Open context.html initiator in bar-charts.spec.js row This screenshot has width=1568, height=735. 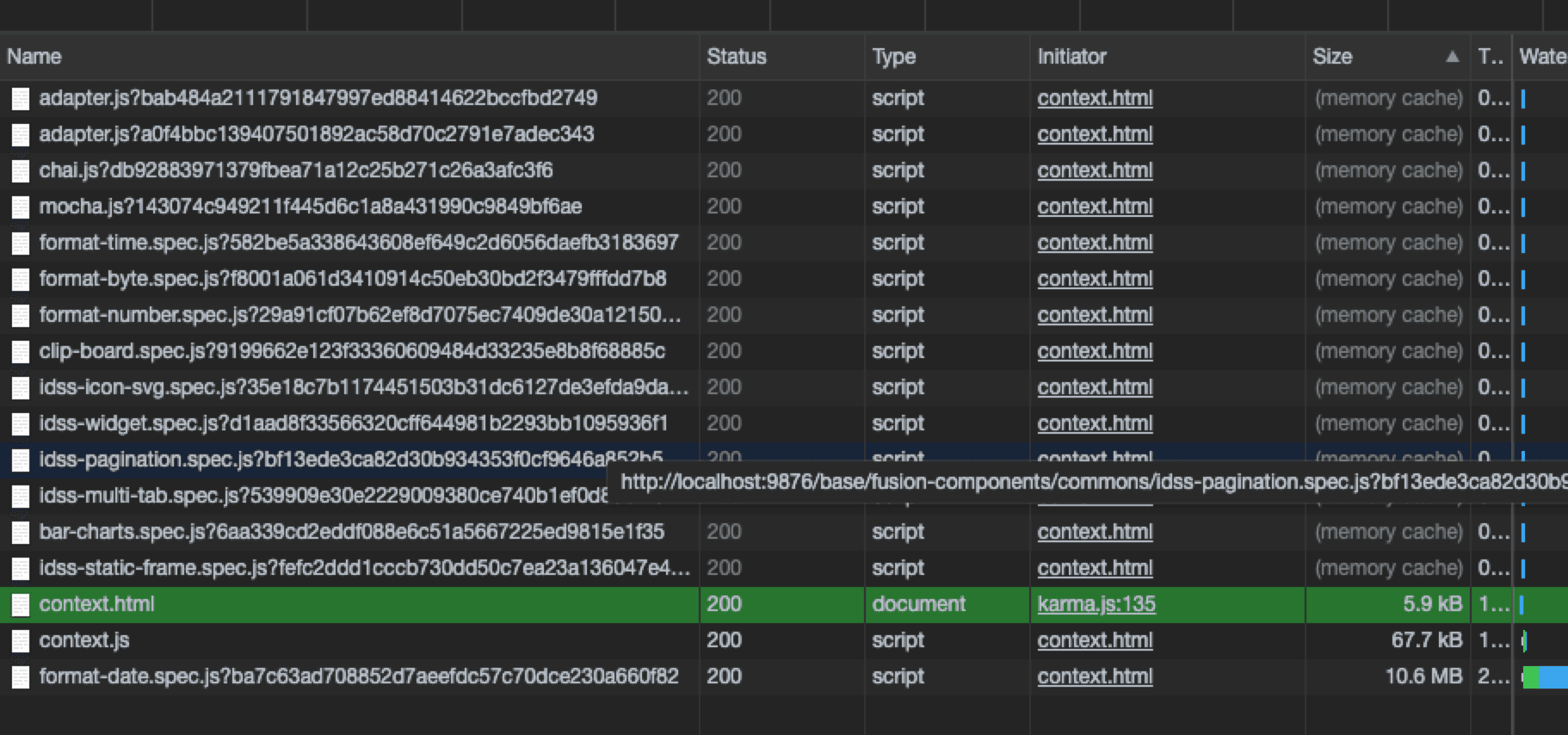pos(1095,532)
